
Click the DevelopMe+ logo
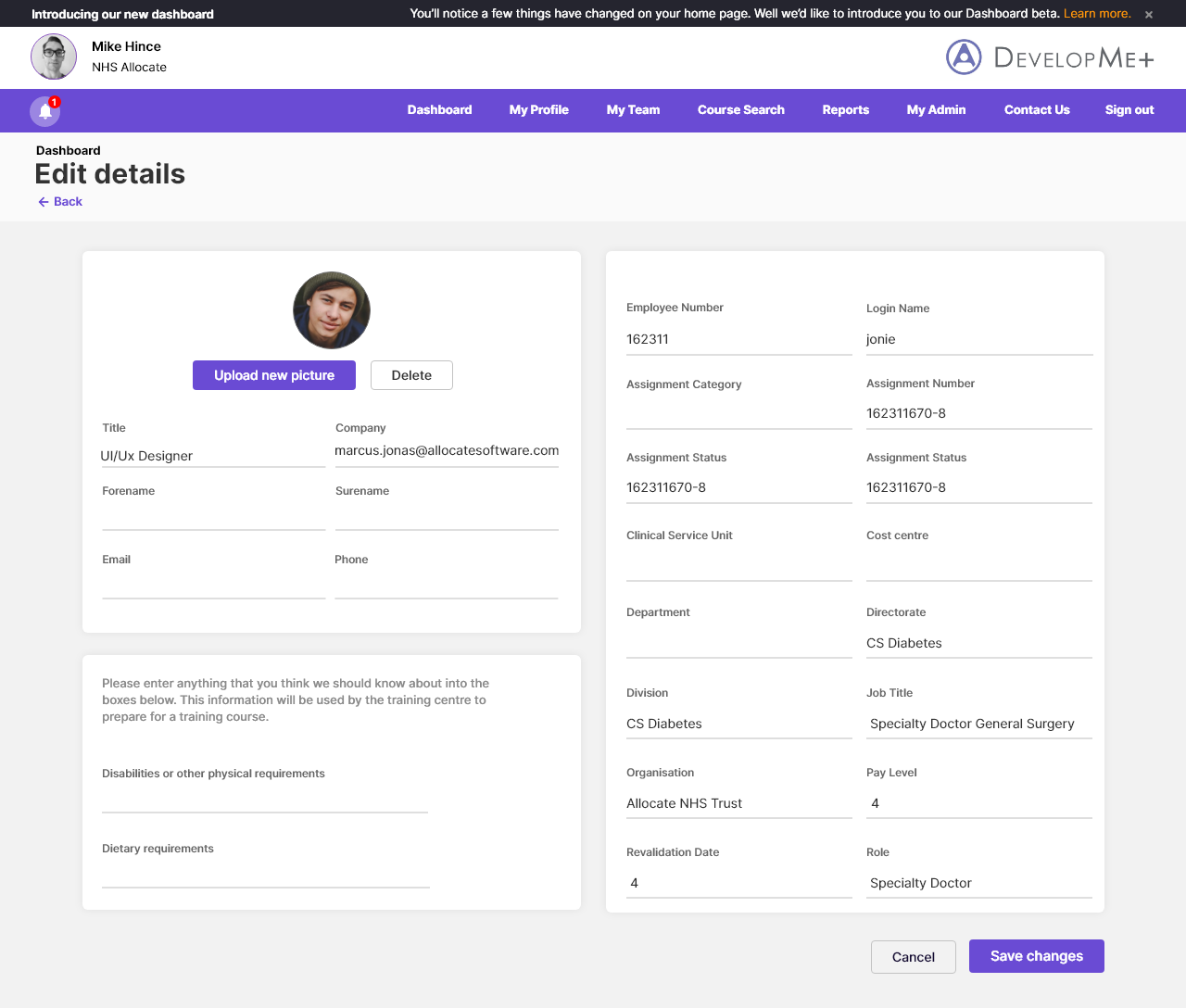(1050, 57)
